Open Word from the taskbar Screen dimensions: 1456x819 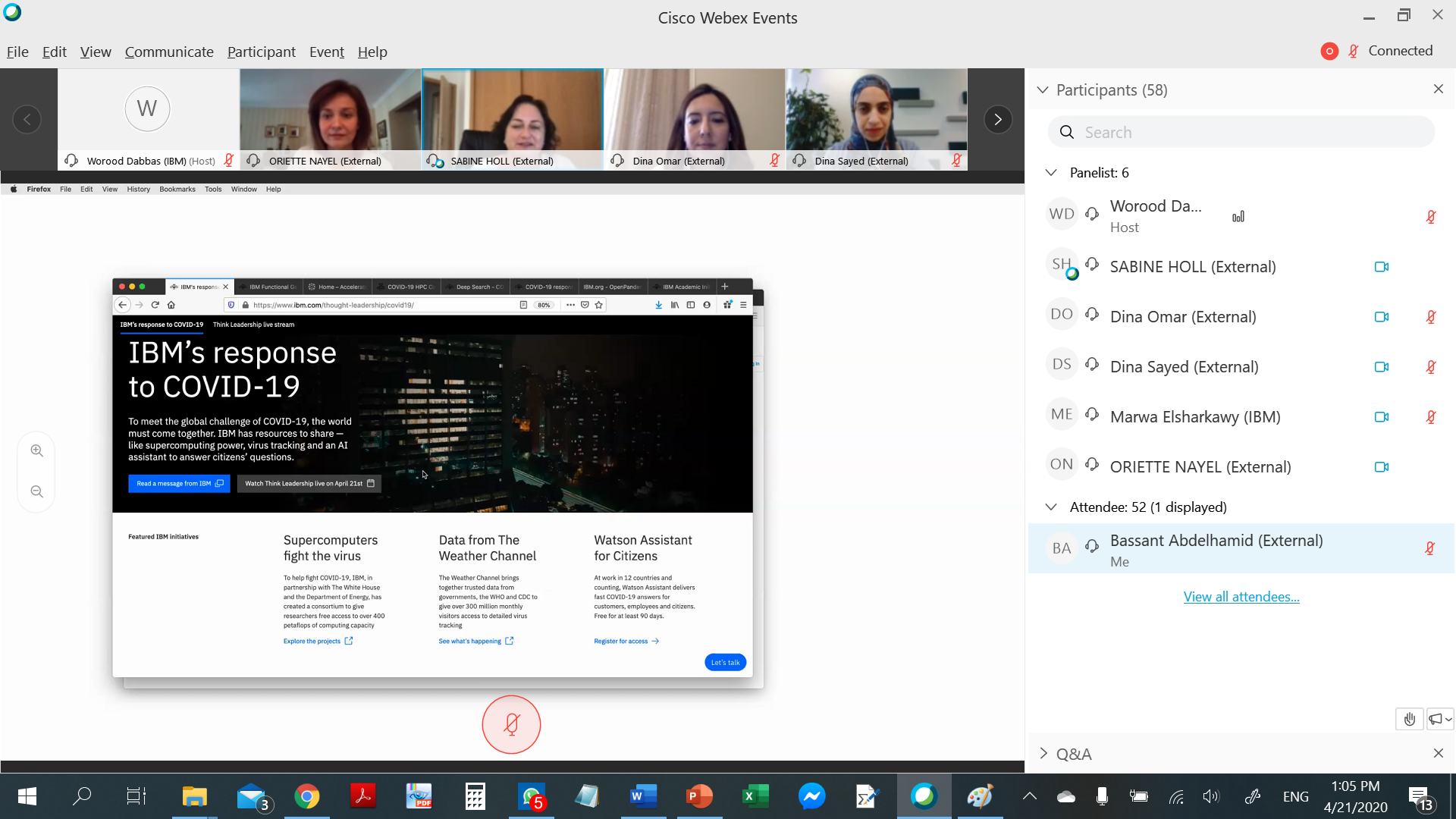pos(644,796)
